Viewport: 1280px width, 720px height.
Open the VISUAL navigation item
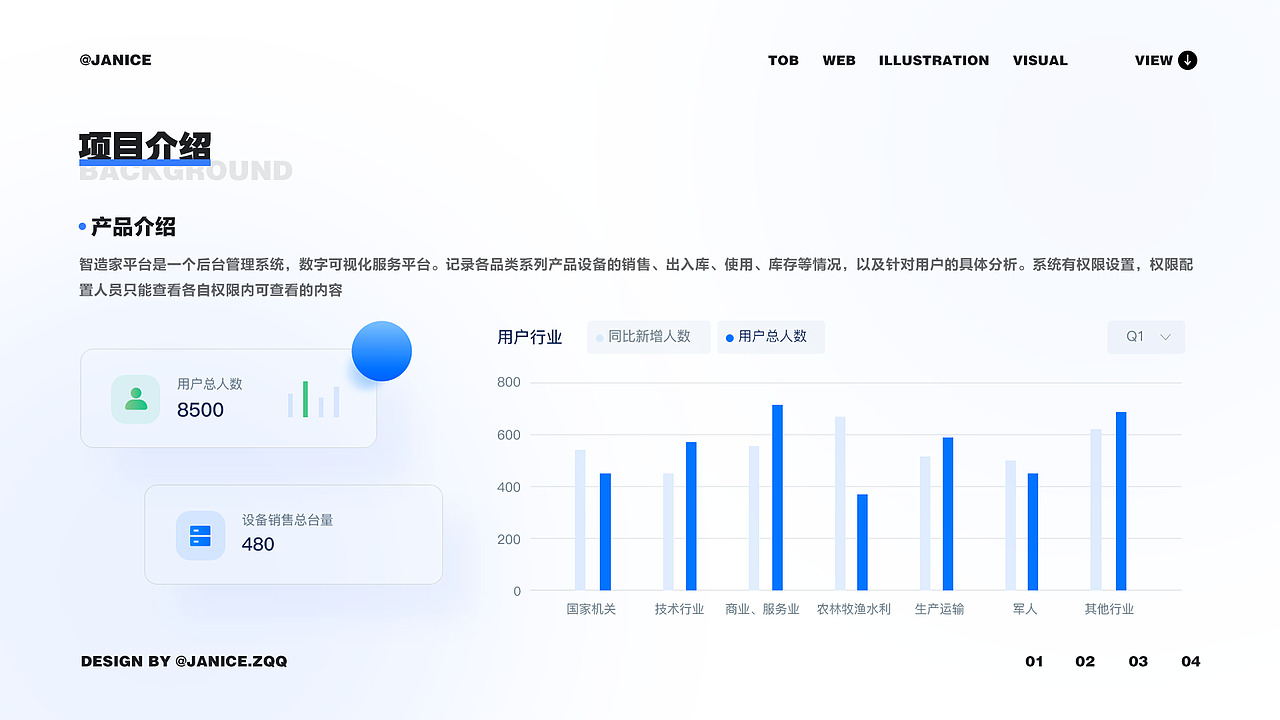(1040, 60)
